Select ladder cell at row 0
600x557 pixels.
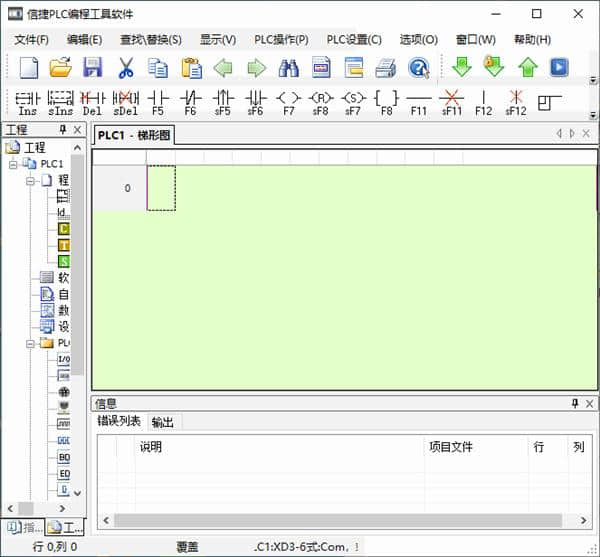tap(161, 188)
